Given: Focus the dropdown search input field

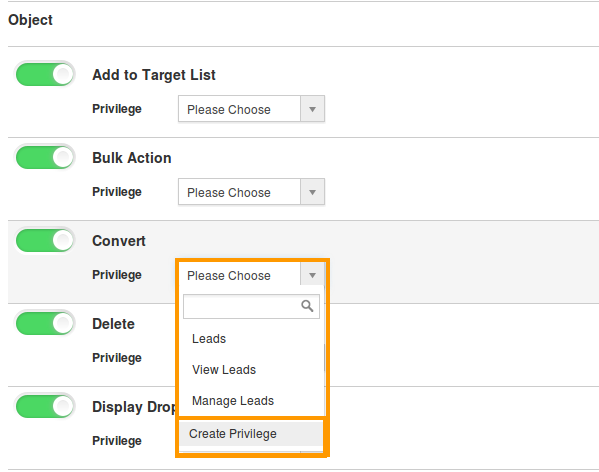Looking at the screenshot, I should point(251,306).
